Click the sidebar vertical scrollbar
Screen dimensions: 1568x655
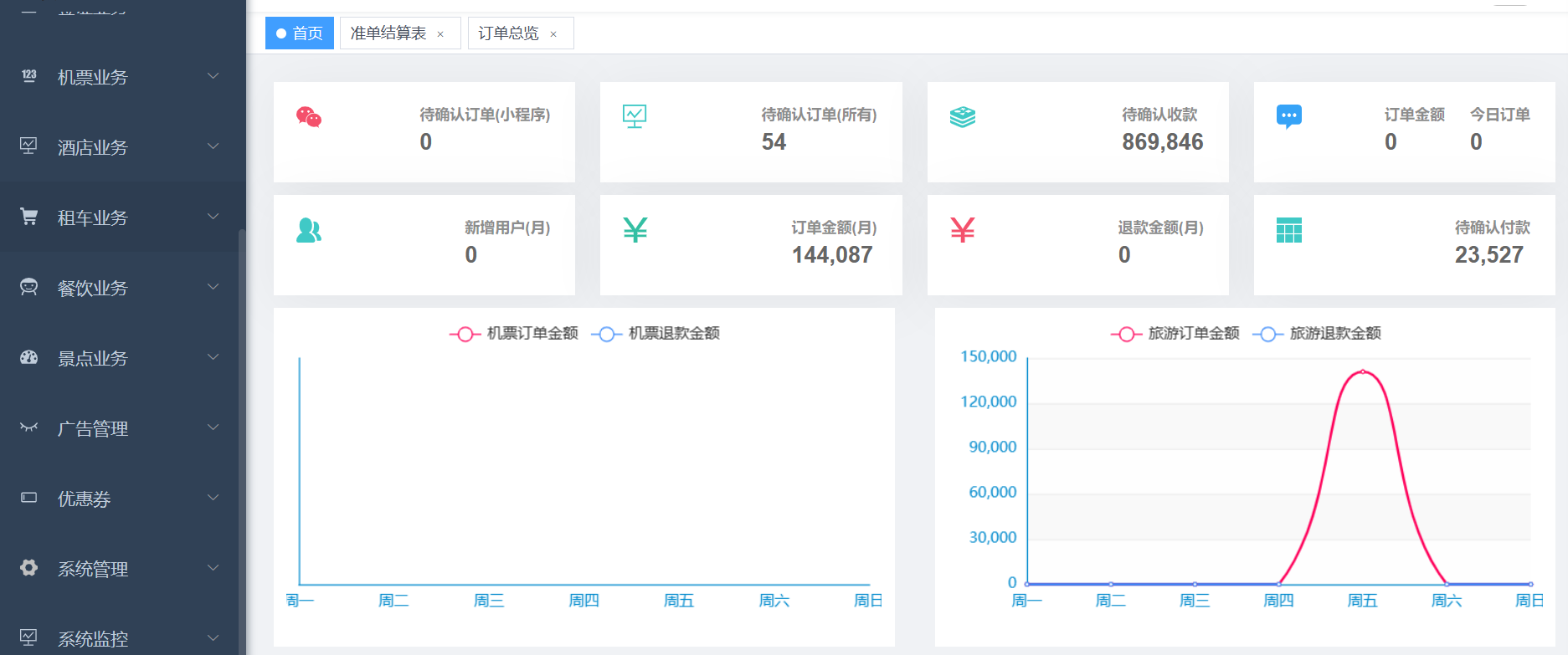tap(242, 441)
